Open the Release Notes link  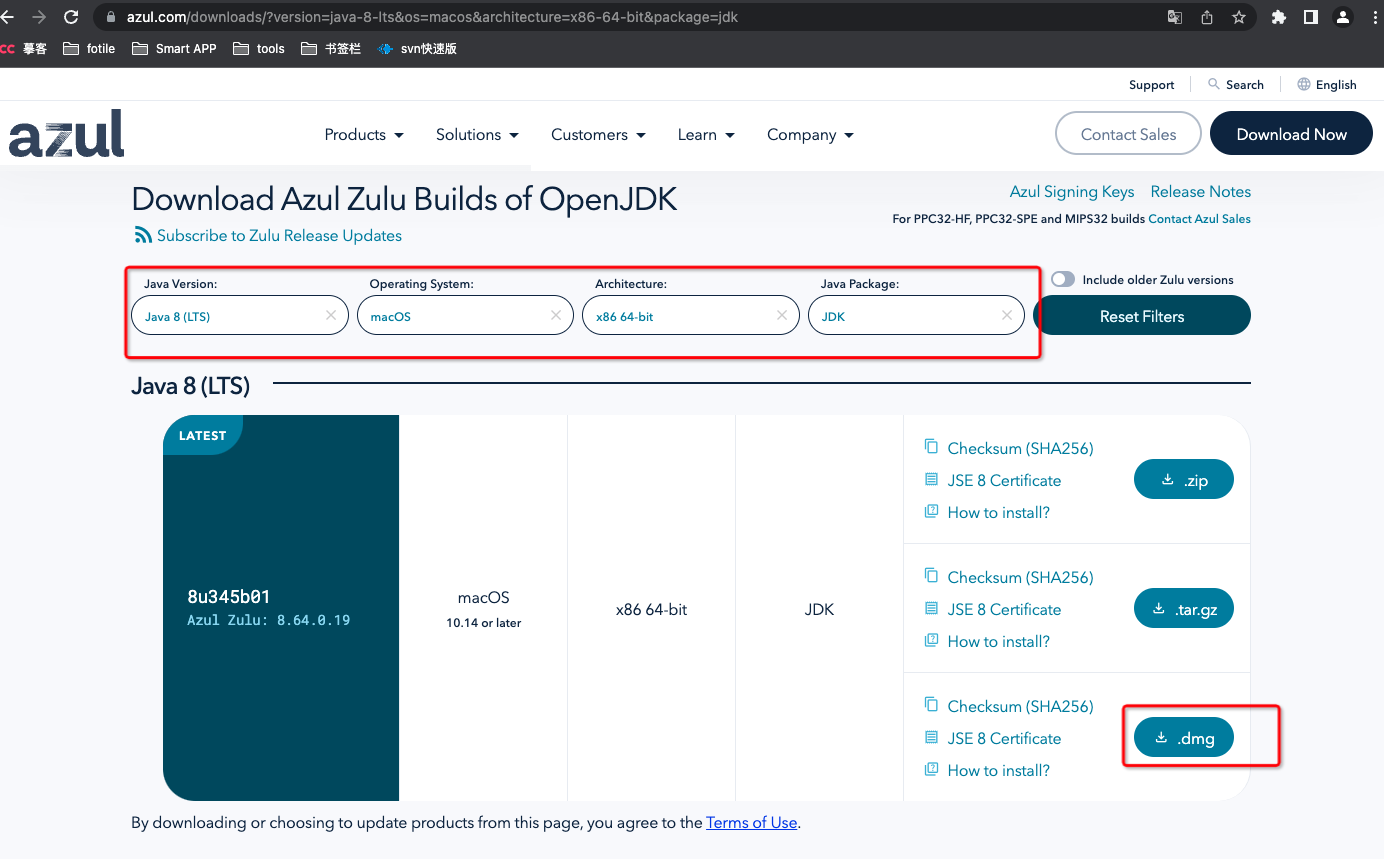coord(1200,191)
